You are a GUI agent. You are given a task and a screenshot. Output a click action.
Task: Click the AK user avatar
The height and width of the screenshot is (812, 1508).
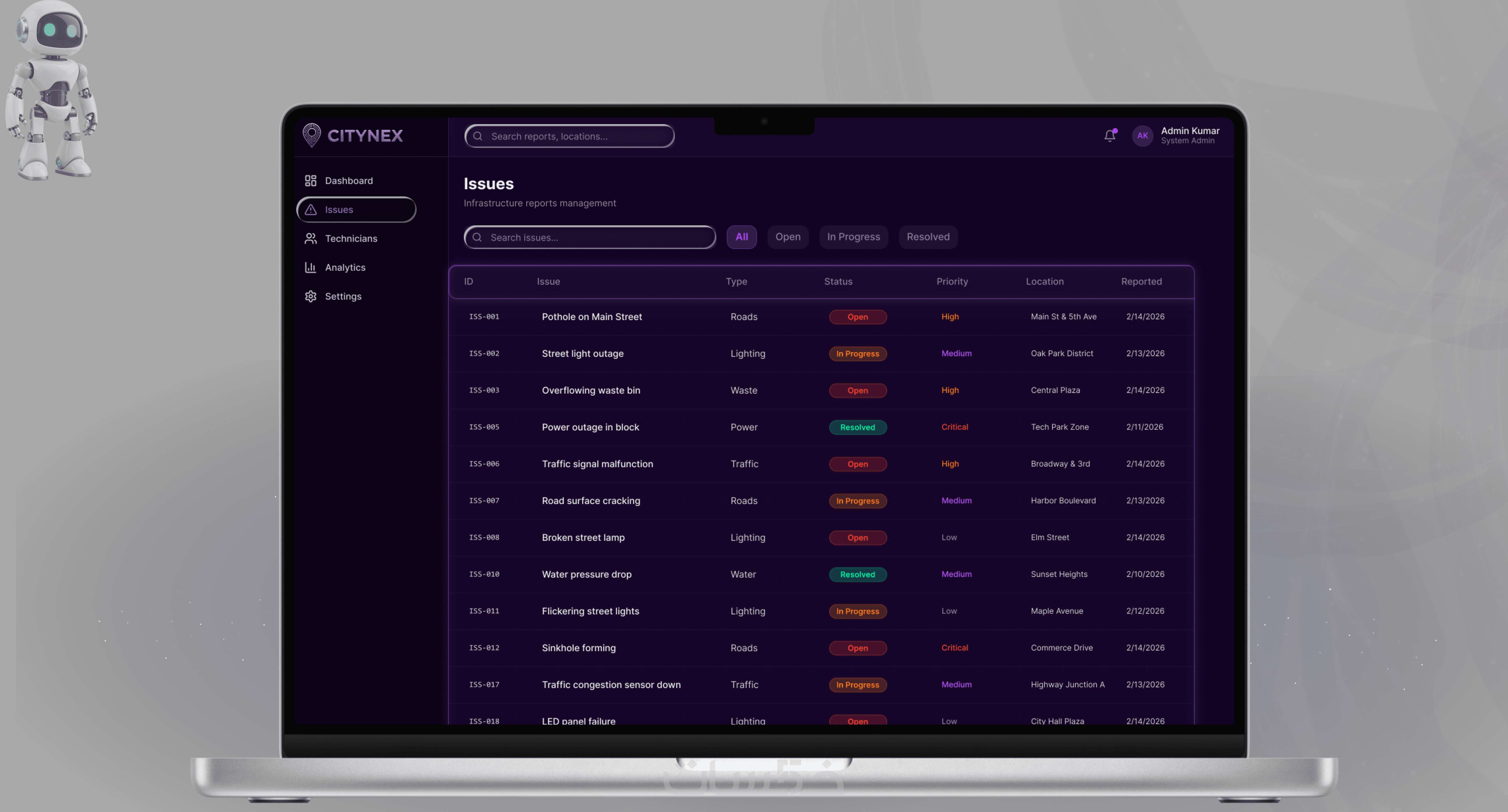[x=1142, y=136]
